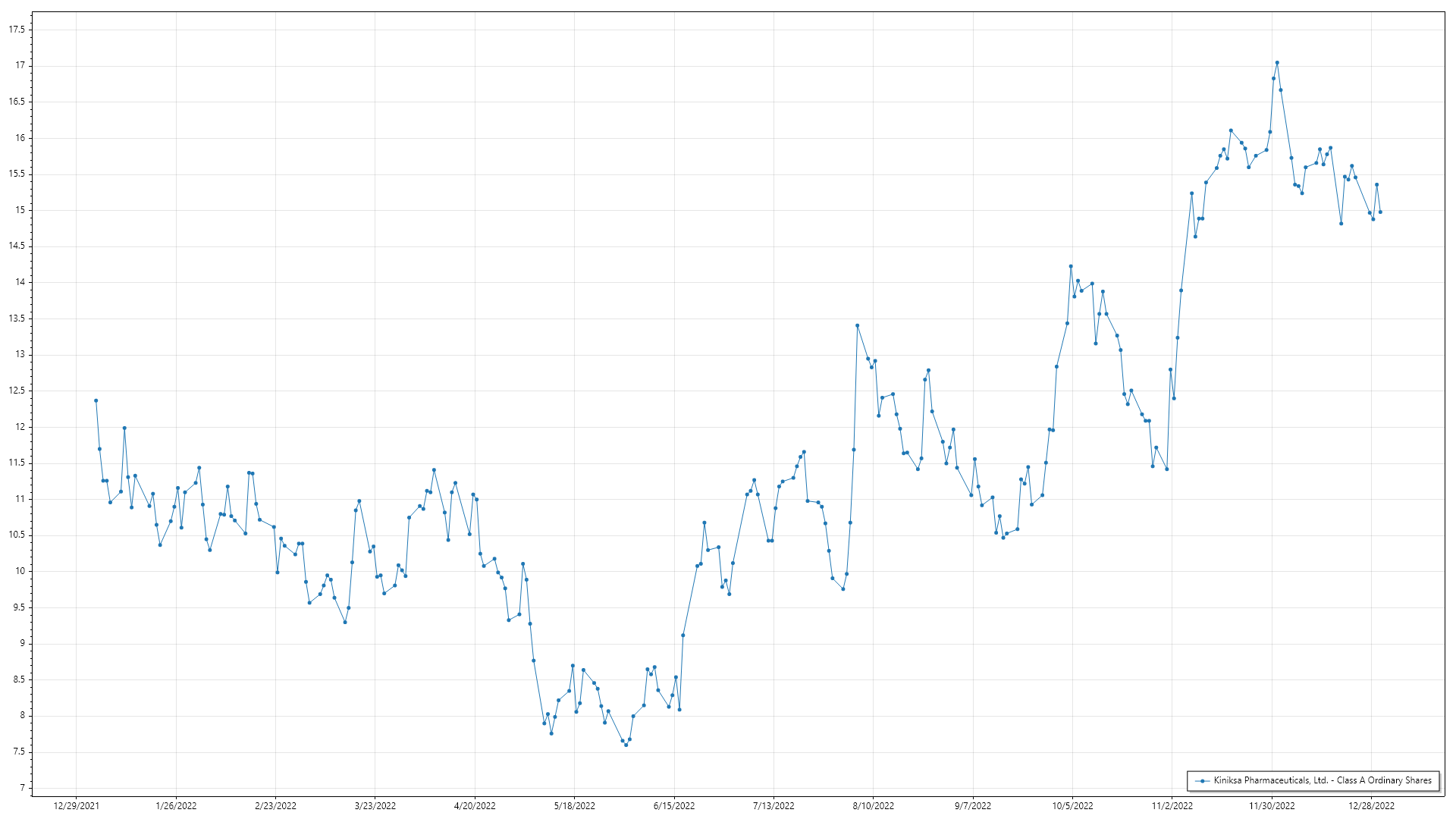
Task: Click the 8/10/2022 x-axis date label
Action: pyautogui.click(x=873, y=805)
